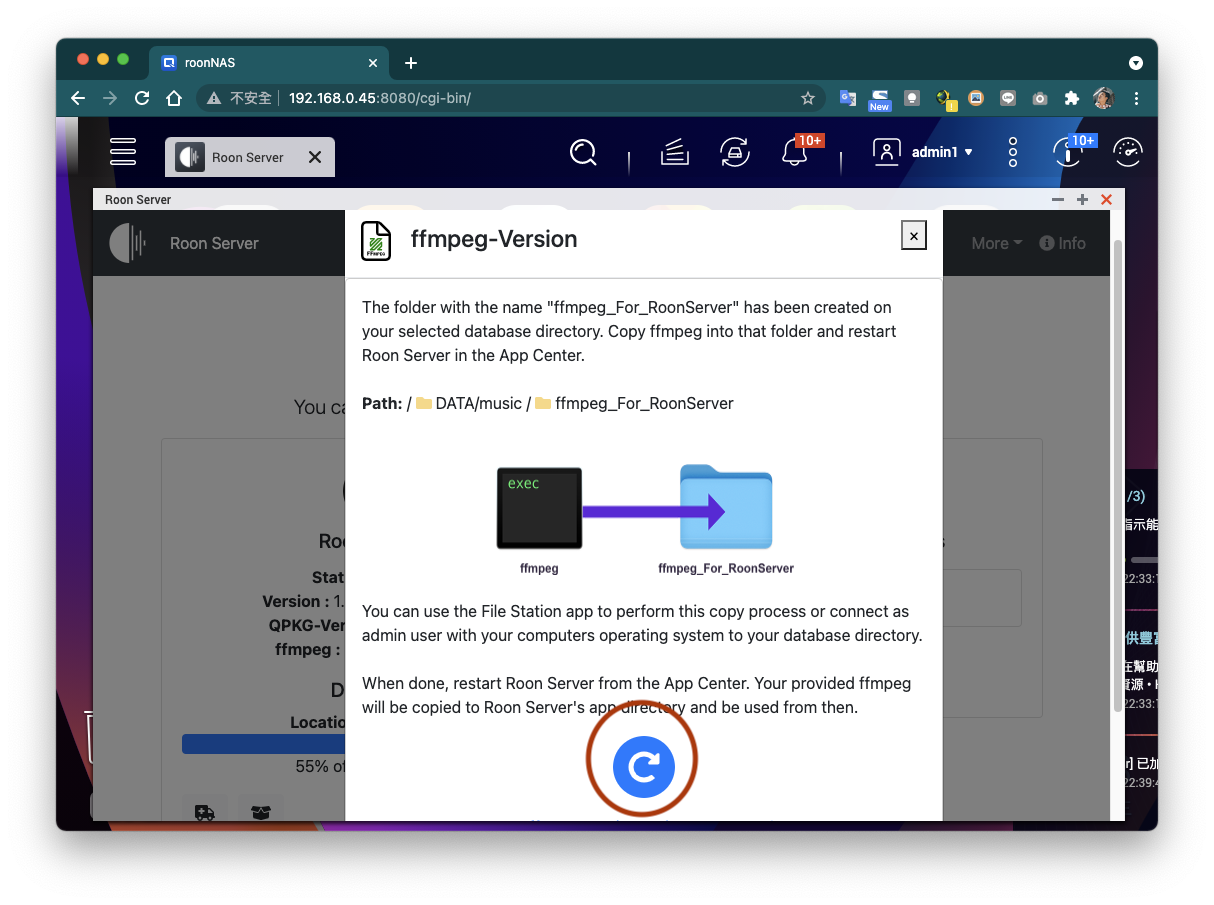Open the QNAP main hamburger menu
This screenshot has height=905, width=1214.
pyautogui.click(x=123, y=152)
